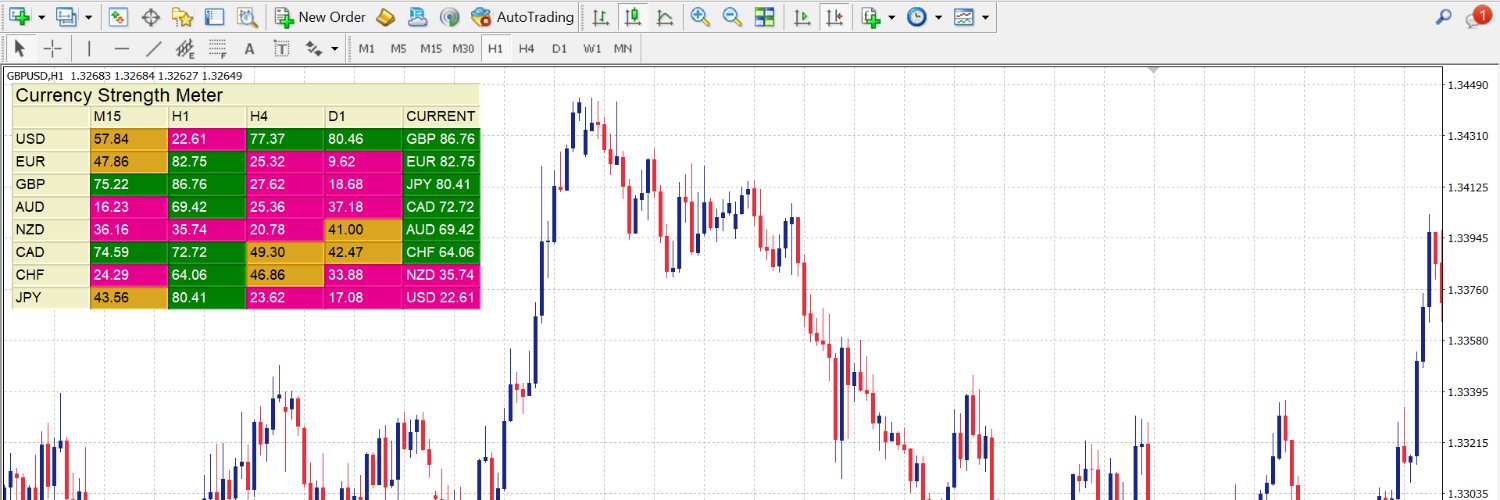Select the Cursor arrow tool

[x=21, y=48]
